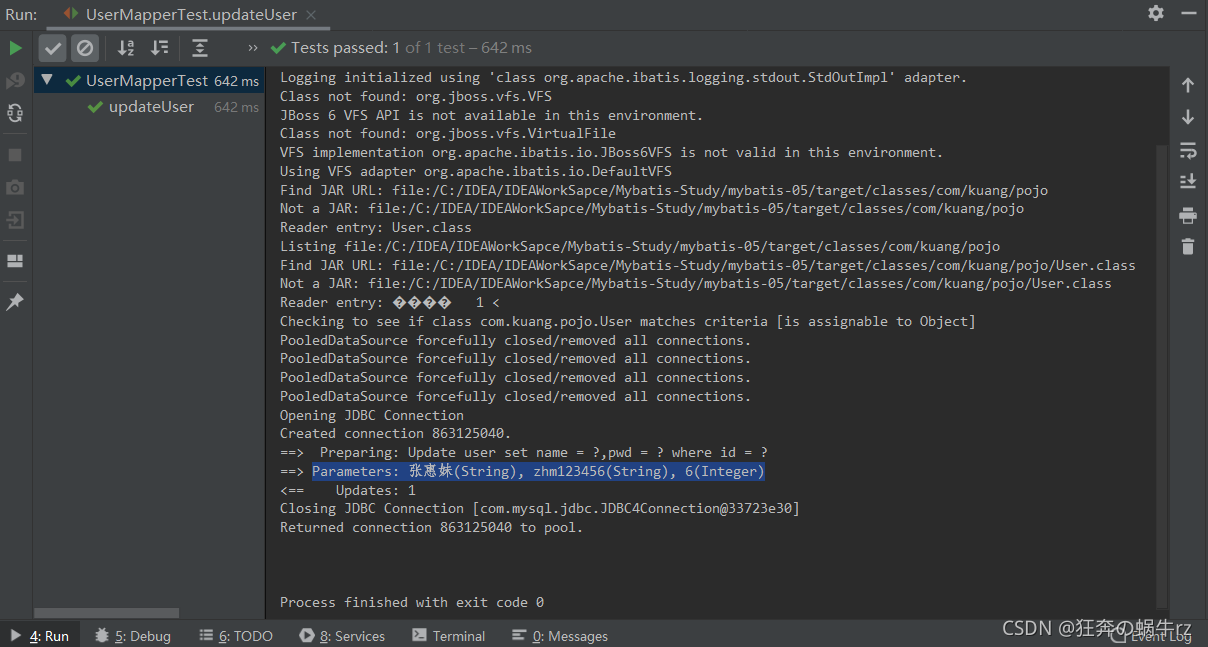This screenshot has height=647, width=1208.
Task: Click Scroll to End console icon
Action: click(1188, 182)
